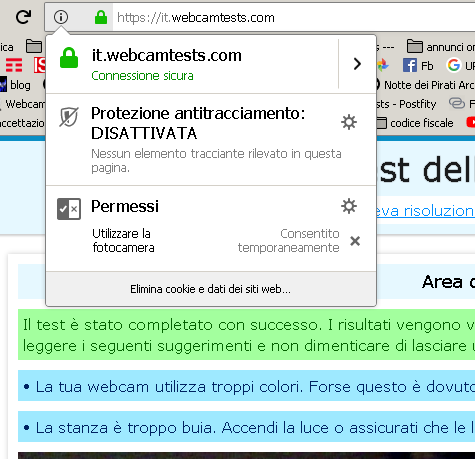Click the risoluzione link on page
The image size is (475, 459).
[424, 211]
